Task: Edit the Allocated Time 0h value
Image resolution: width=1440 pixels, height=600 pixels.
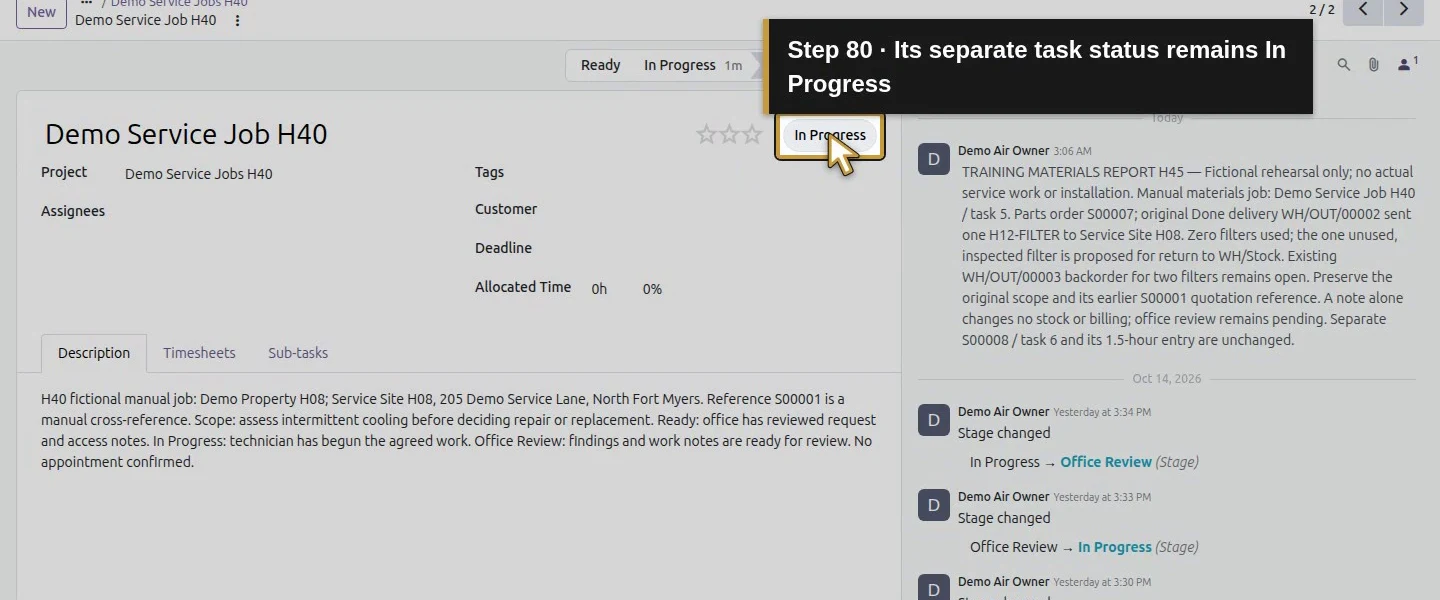Action: (599, 289)
